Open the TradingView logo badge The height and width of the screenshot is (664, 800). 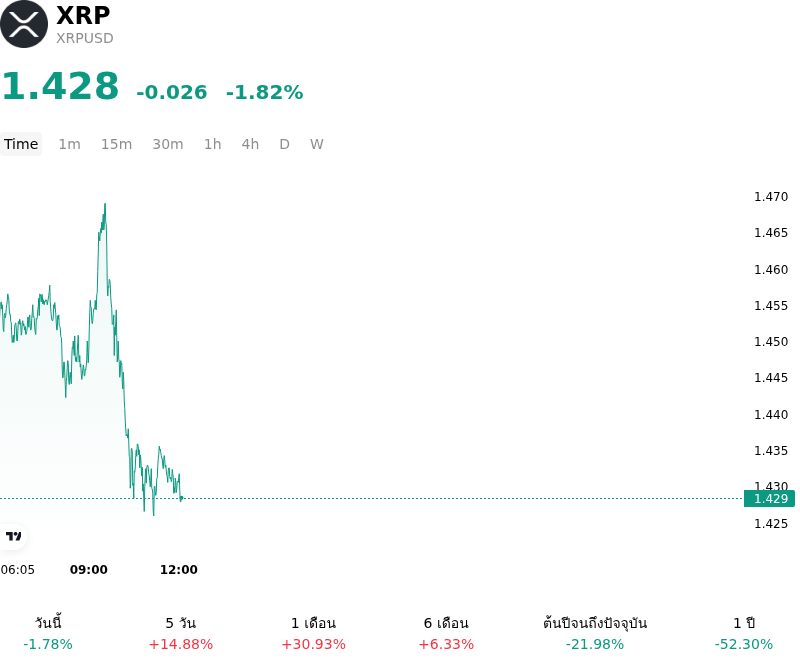[x=13, y=536]
